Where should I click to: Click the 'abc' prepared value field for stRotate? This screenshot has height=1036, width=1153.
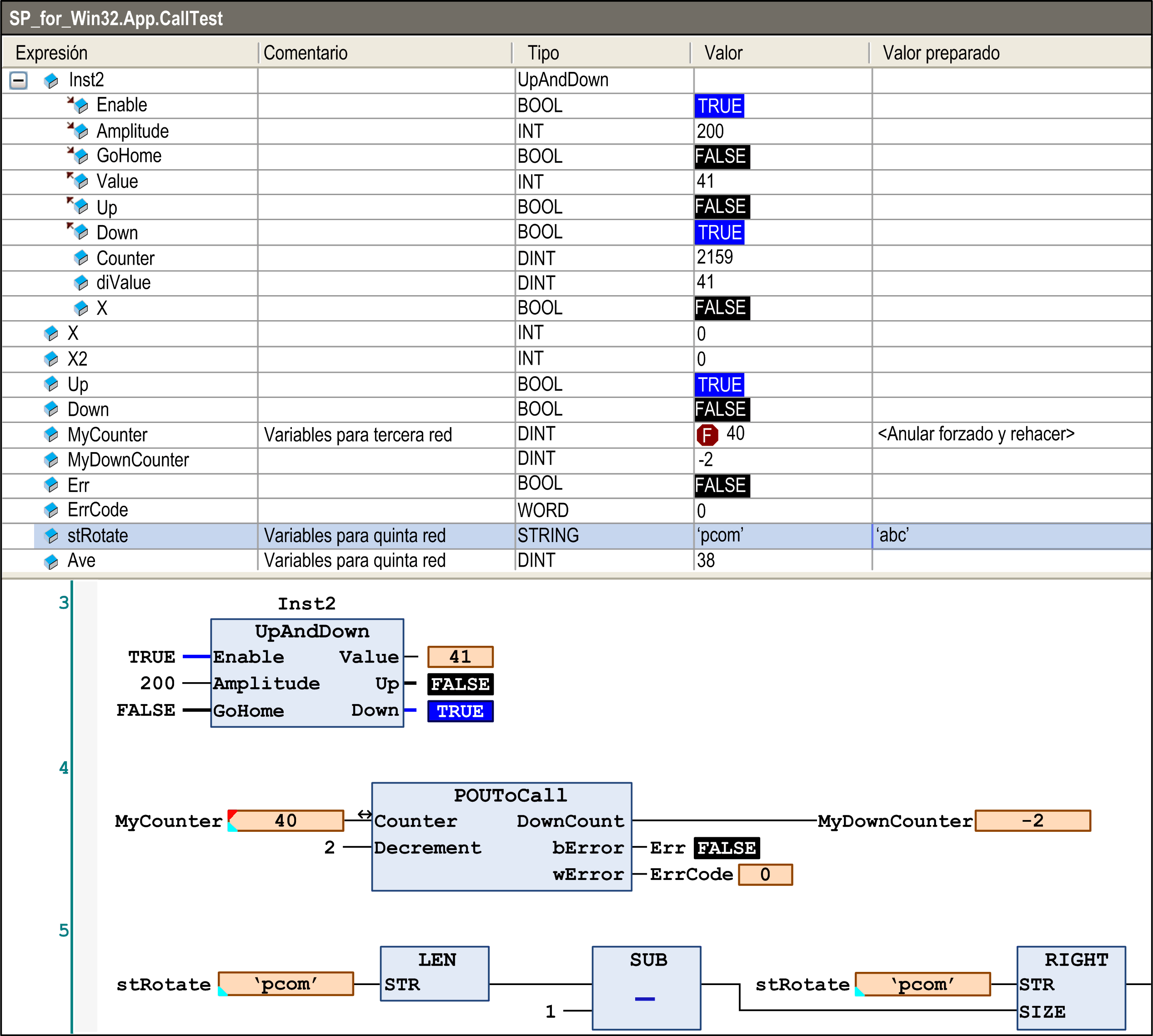893,535
